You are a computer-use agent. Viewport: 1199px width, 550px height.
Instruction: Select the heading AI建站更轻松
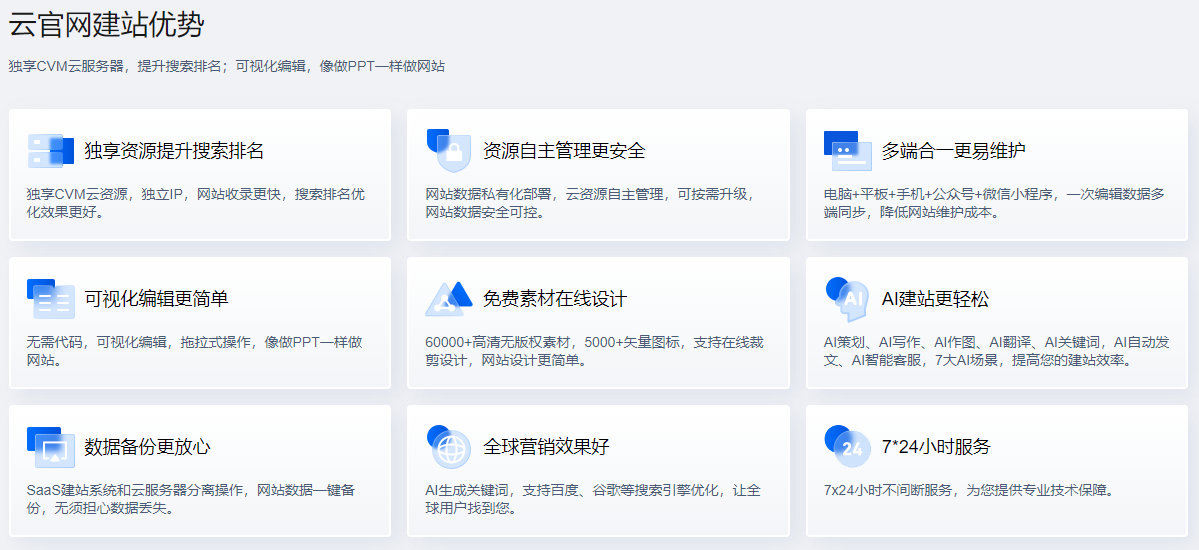click(935, 298)
